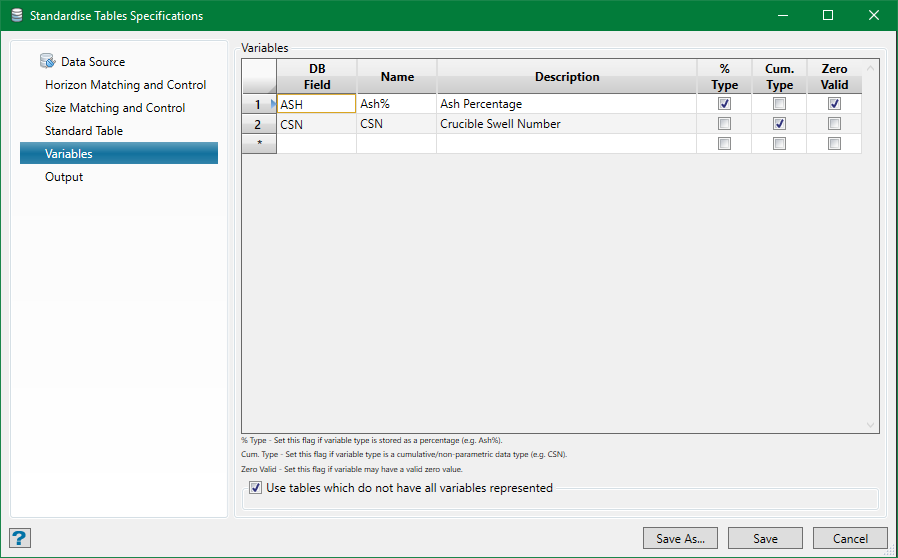898x558 pixels.
Task: Select row 1 header in variables grid
Action: pyautogui.click(x=258, y=104)
